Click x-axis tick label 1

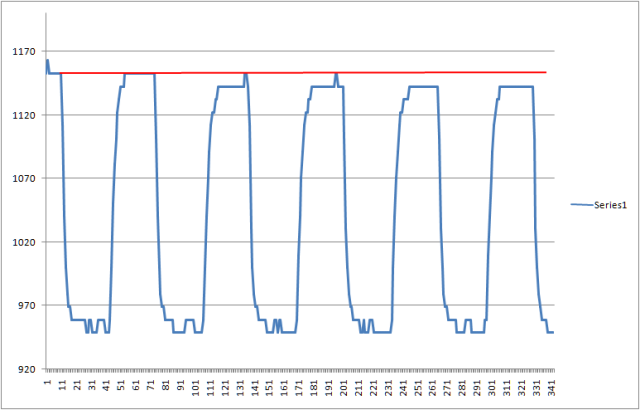47,380
